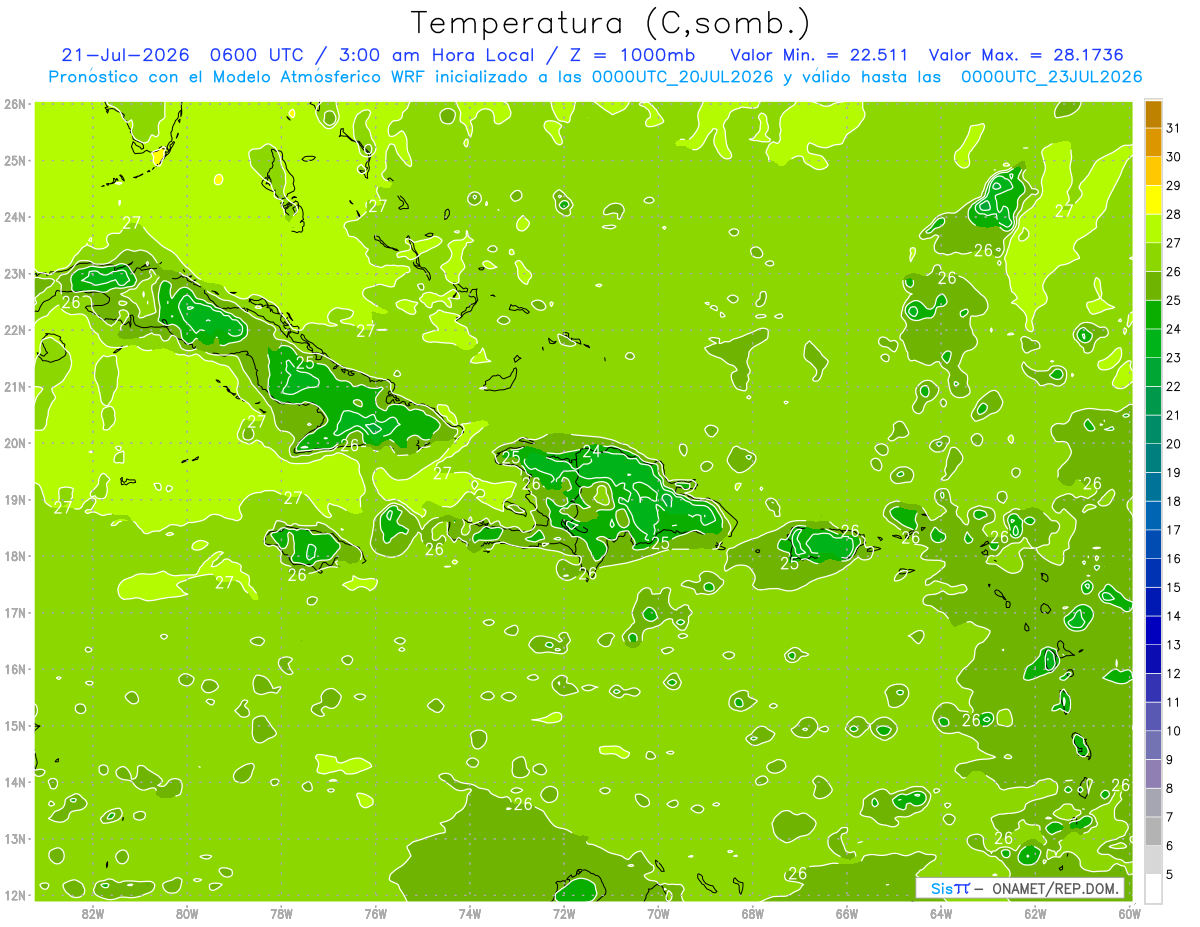This screenshot has width=1200, height=927.
Task: Click 'Valor Min. = 22.511' text
Action: point(819,55)
